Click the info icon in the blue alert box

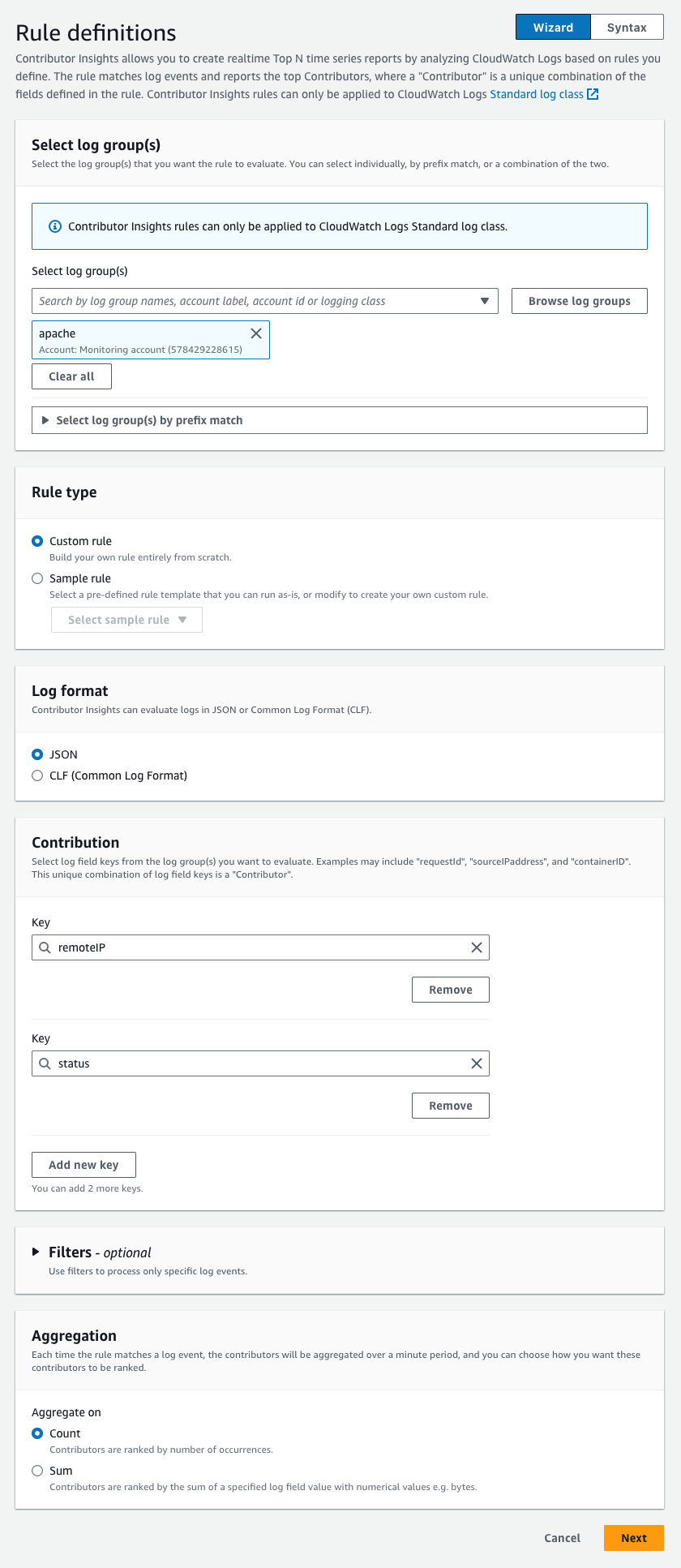tap(55, 226)
